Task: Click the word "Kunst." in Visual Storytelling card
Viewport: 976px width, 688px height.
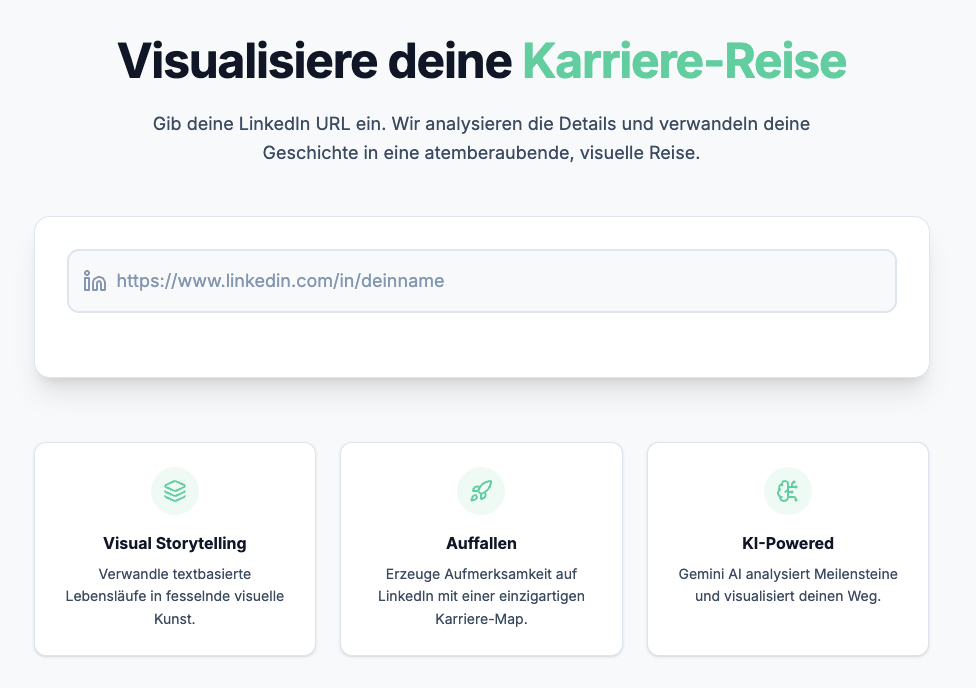Action: click(x=175, y=619)
